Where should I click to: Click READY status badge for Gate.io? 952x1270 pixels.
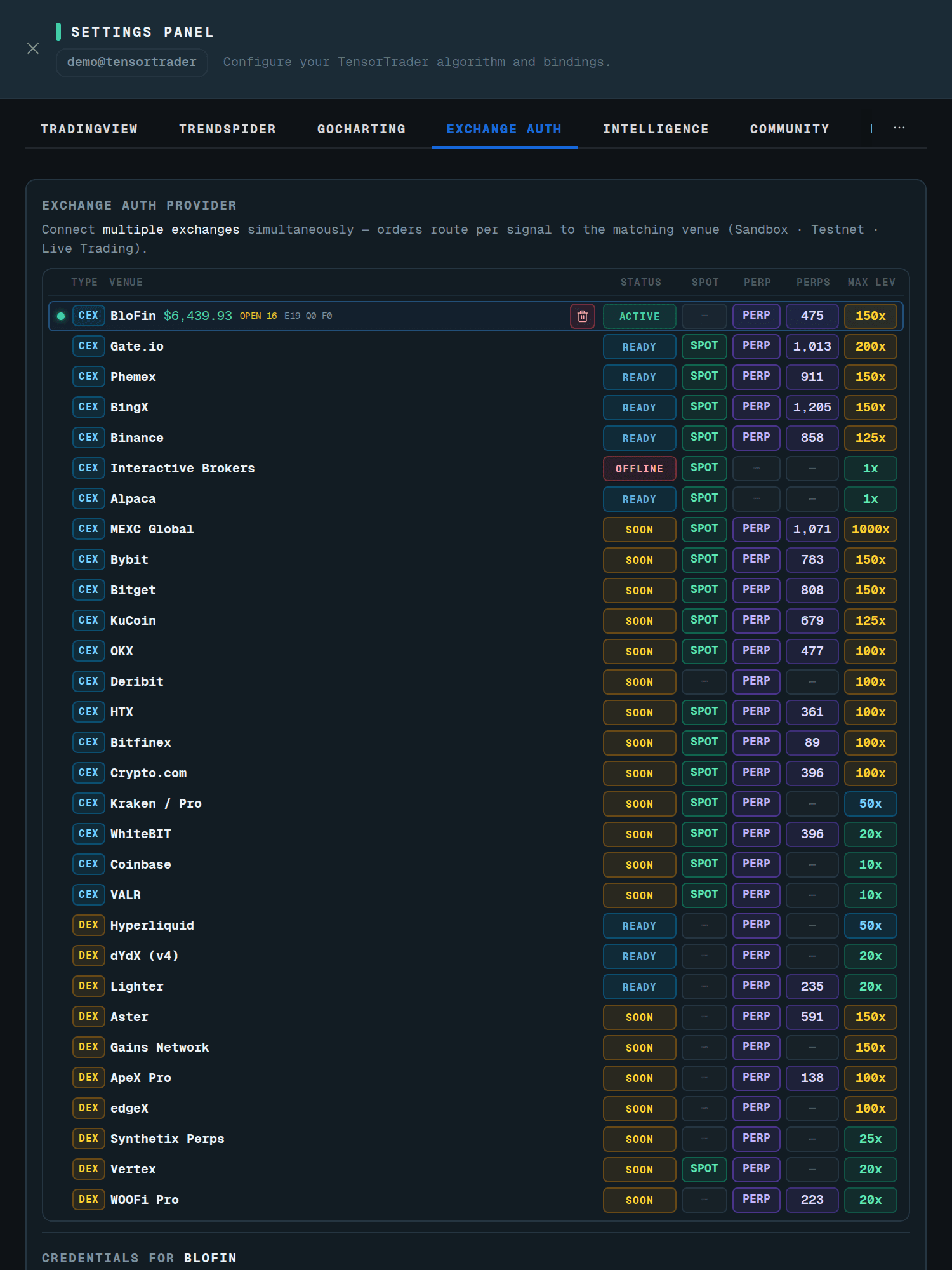coord(639,347)
